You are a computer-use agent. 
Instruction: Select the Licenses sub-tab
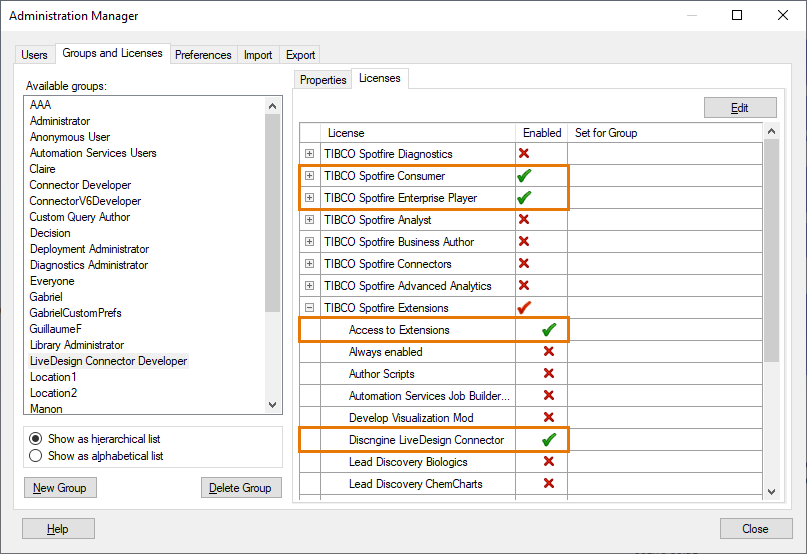[x=380, y=78]
